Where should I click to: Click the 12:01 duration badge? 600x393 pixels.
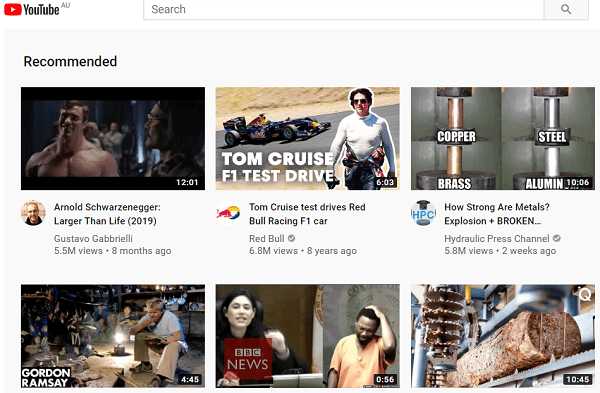pos(187,182)
